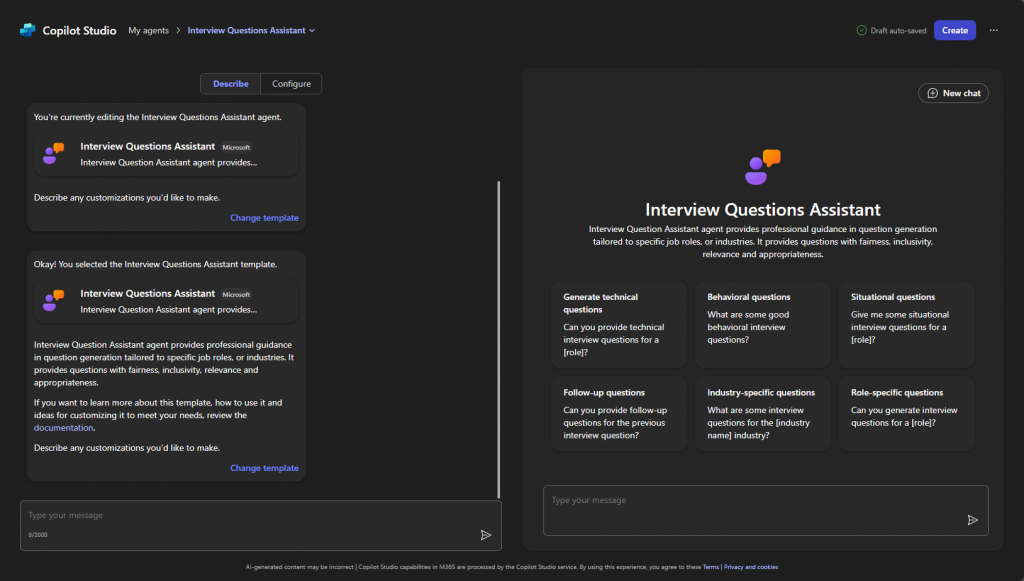Click agent icon in first template card
The width and height of the screenshot is (1024, 581).
[x=54, y=153]
